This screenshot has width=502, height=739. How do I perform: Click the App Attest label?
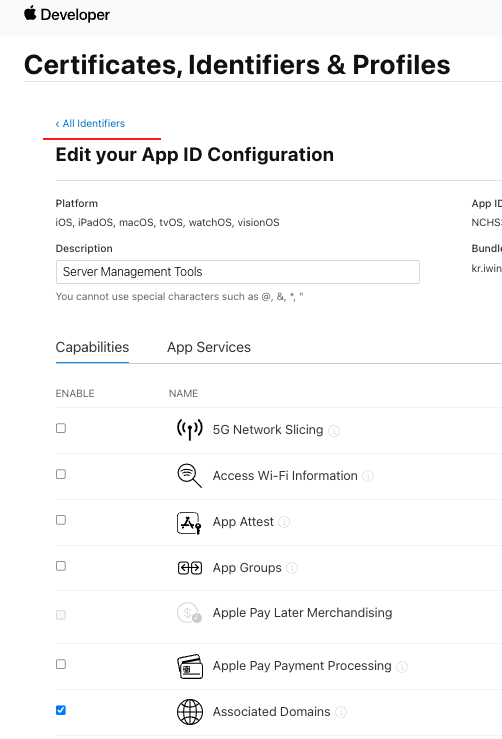(243, 522)
